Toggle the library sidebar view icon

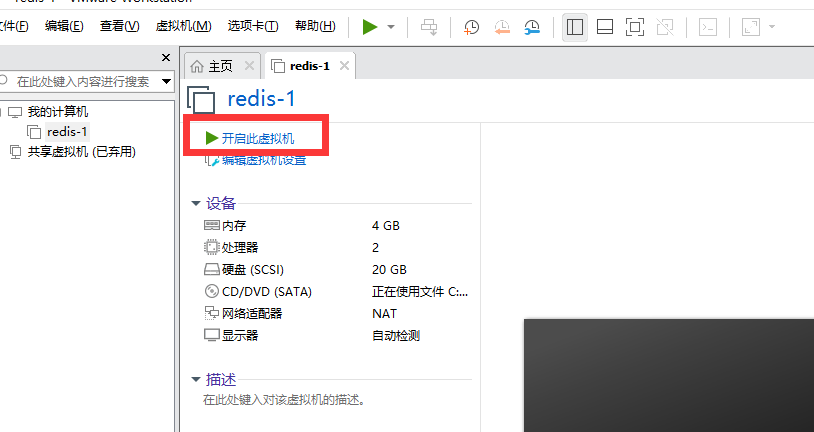pyautogui.click(x=575, y=27)
